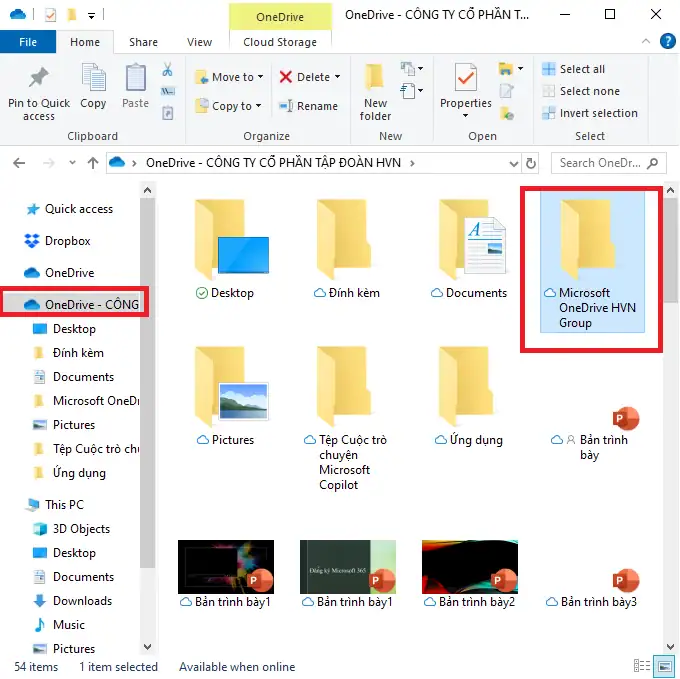Click the Cut scissors icon

(x=168, y=70)
